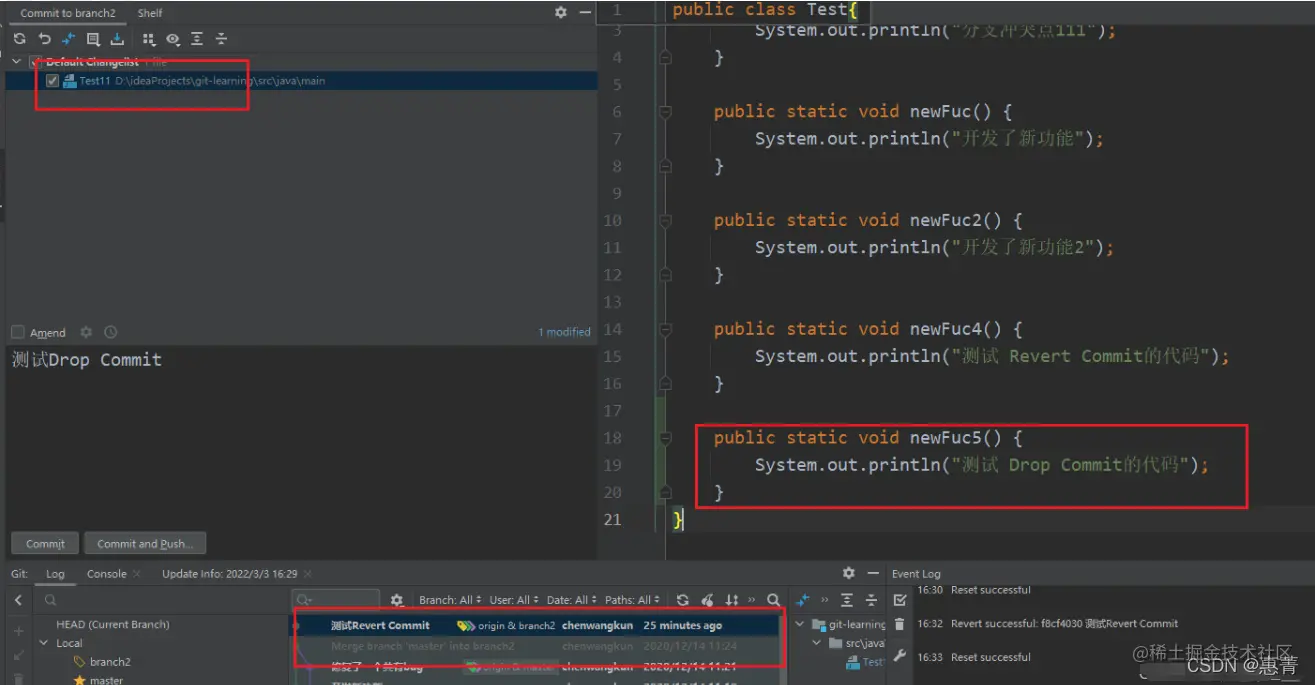The width and height of the screenshot is (1315, 685).
Task: Open Event Log wrench settings
Action: point(900,656)
